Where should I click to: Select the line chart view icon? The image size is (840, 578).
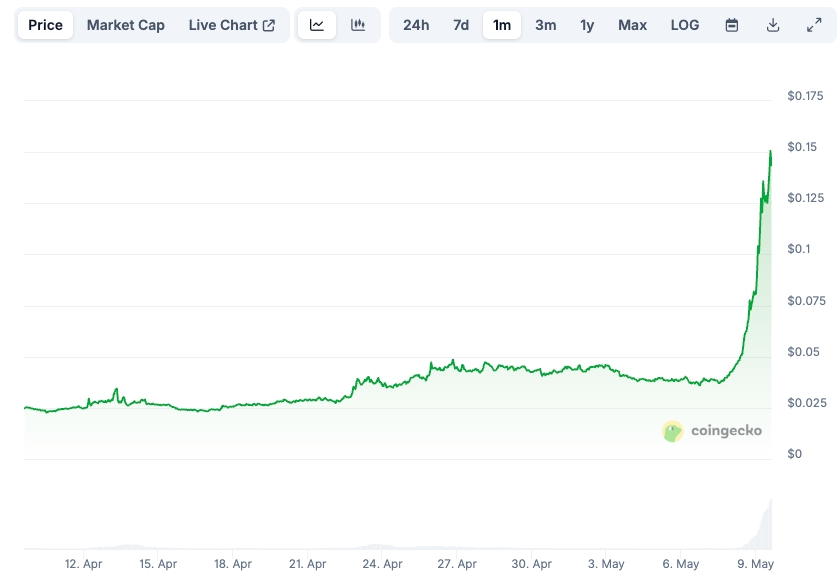click(317, 25)
